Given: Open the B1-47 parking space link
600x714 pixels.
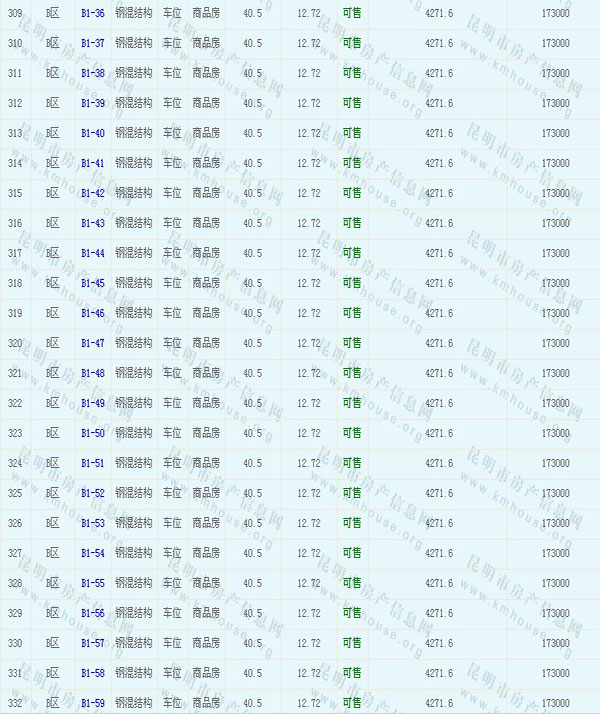Looking at the screenshot, I should pyautogui.click(x=92, y=344).
